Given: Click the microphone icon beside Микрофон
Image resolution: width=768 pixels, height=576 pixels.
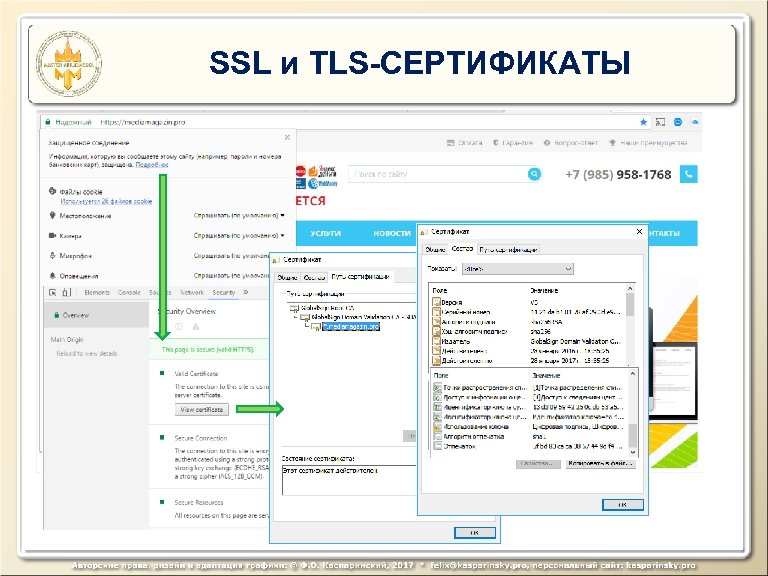Looking at the screenshot, I should [x=52, y=256].
